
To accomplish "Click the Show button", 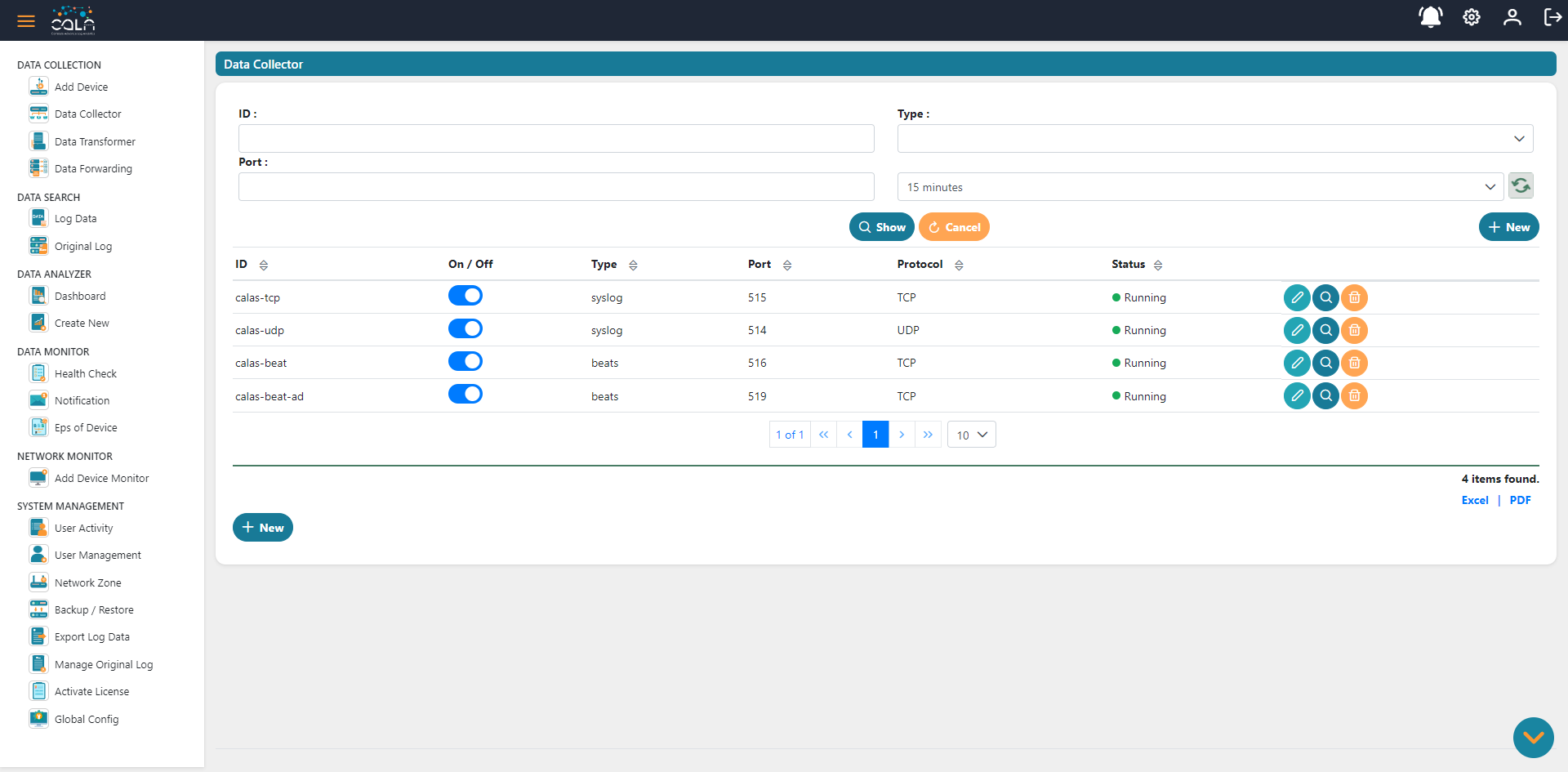I will [x=881, y=227].
